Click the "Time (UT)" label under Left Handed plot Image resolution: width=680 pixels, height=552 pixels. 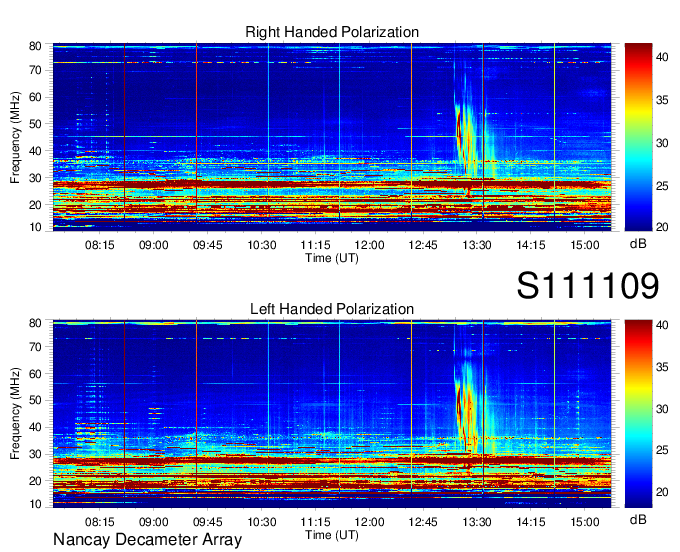332,535
